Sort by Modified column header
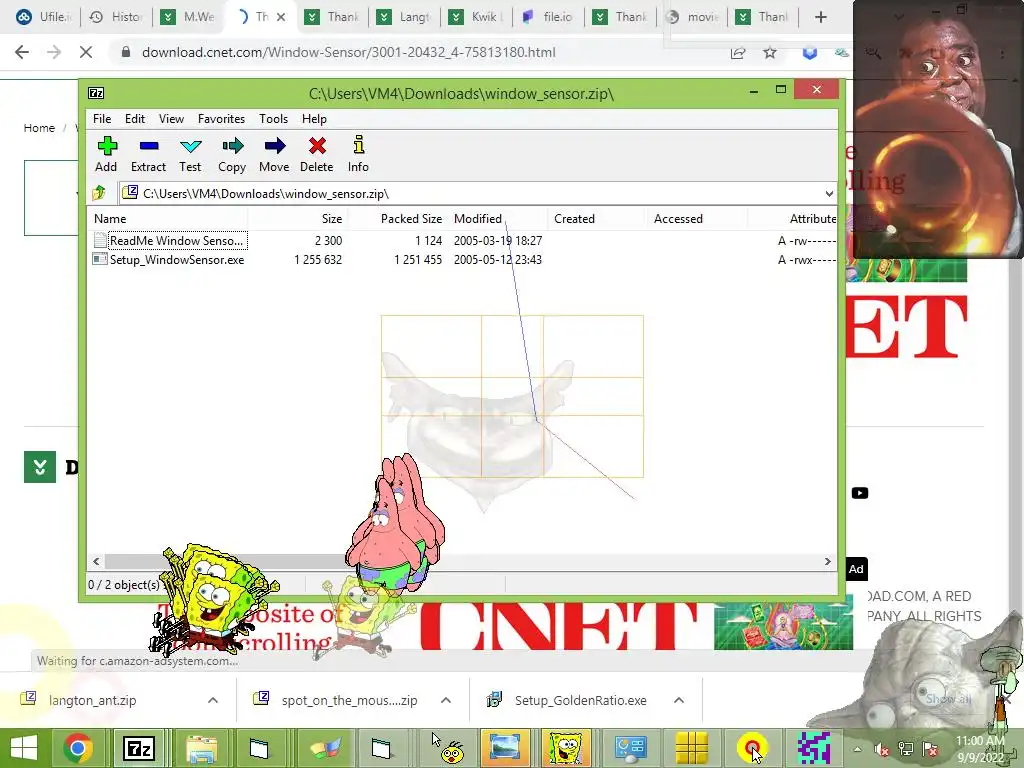Screen dimensions: 1024x768 [498, 219]
